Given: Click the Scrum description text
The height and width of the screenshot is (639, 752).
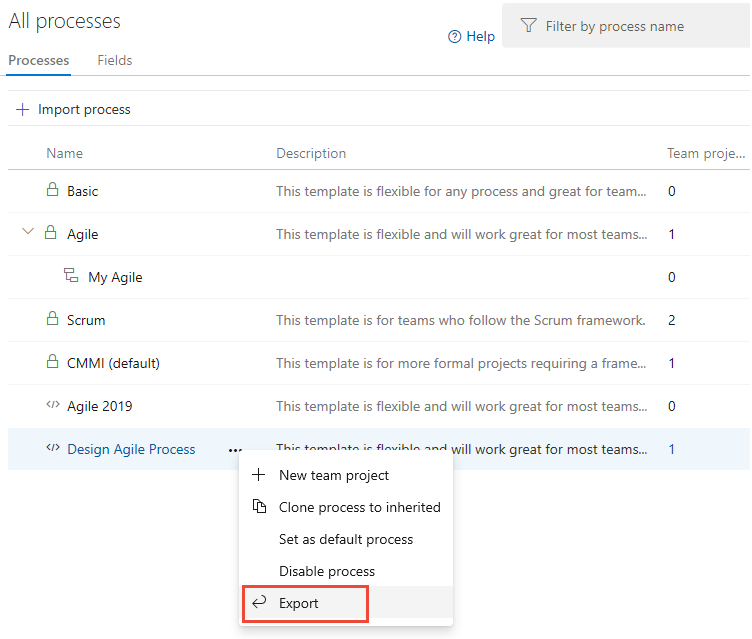Looking at the screenshot, I should 460,320.
